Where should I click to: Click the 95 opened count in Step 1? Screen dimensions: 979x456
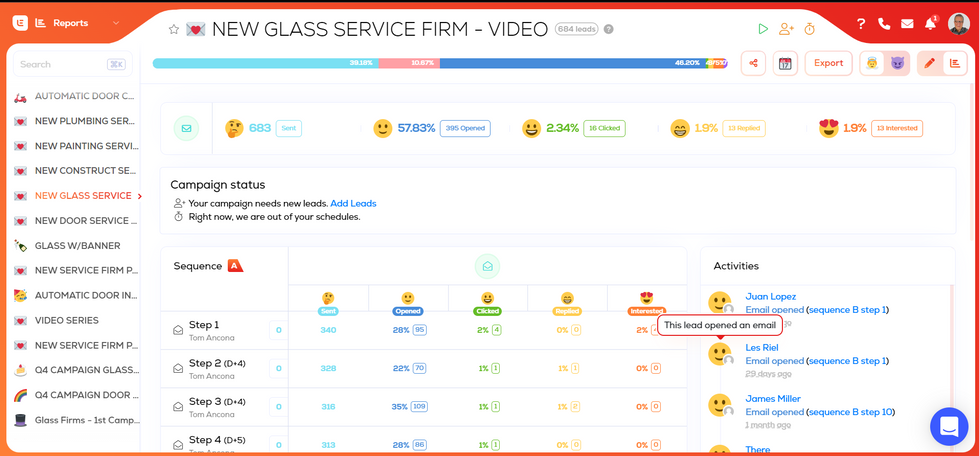point(419,330)
